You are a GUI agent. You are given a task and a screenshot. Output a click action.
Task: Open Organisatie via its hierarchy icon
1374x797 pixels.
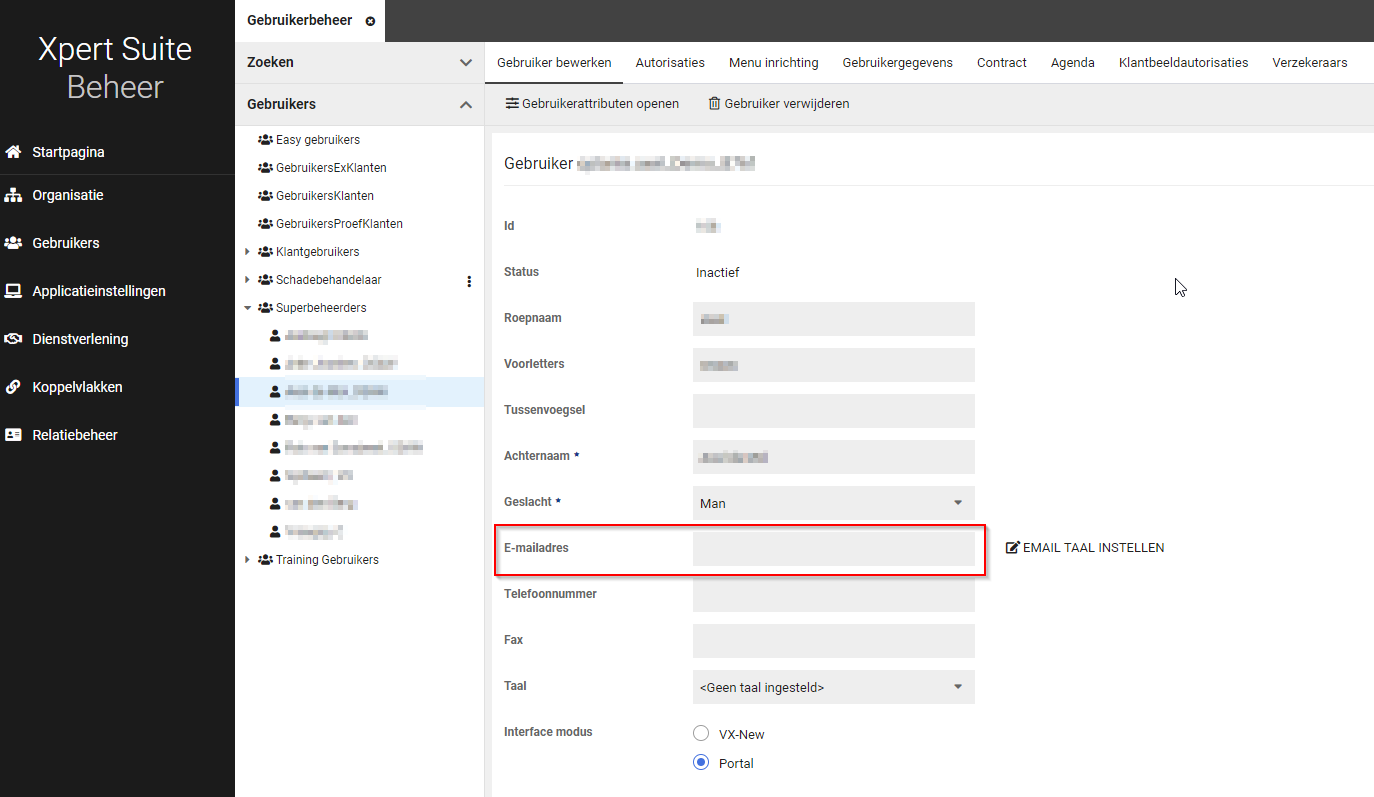pos(13,195)
